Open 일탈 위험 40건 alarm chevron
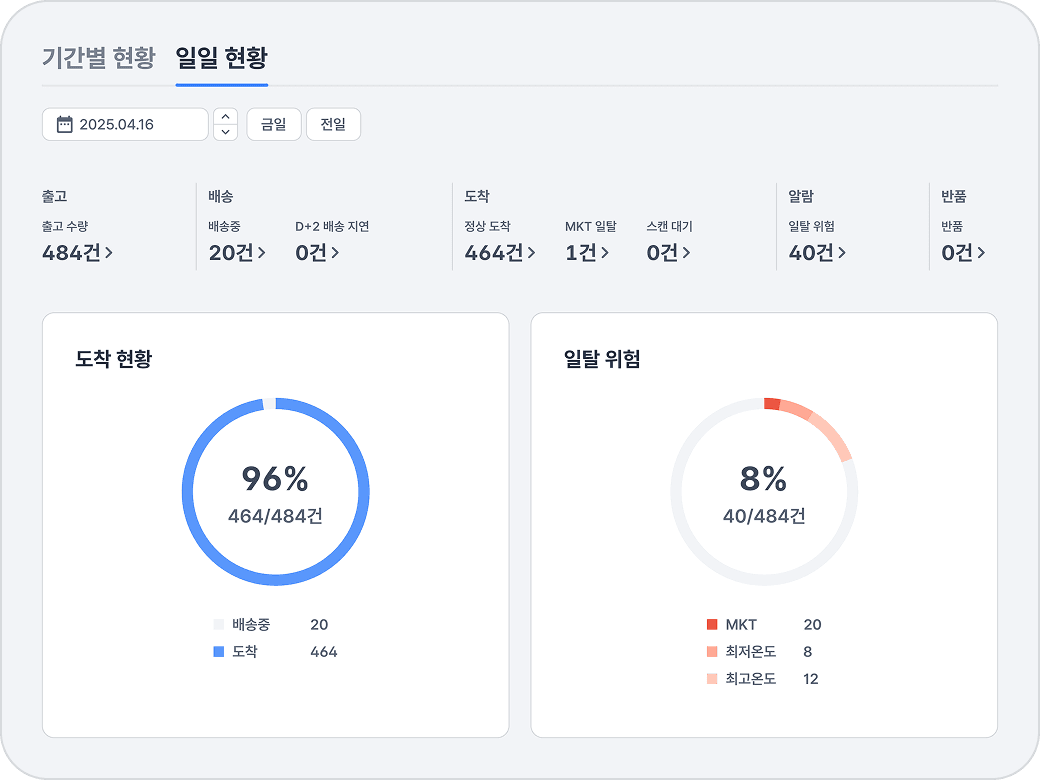This screenshot has width=1040, height=780. pyautogui.click(x=842, y=253)
